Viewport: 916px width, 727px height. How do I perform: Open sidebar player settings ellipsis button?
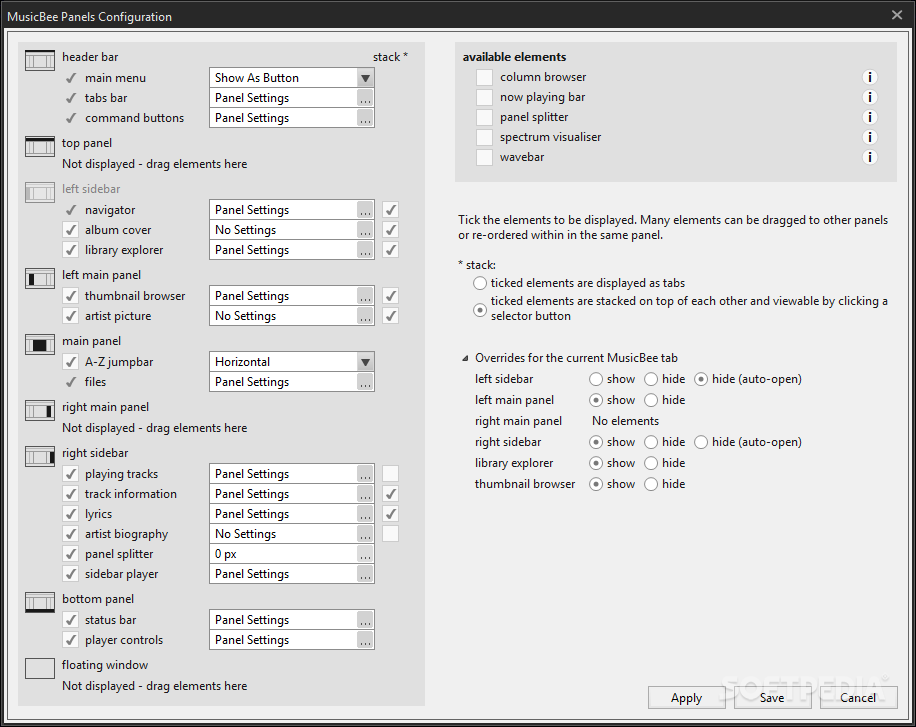tap(365, 574)
